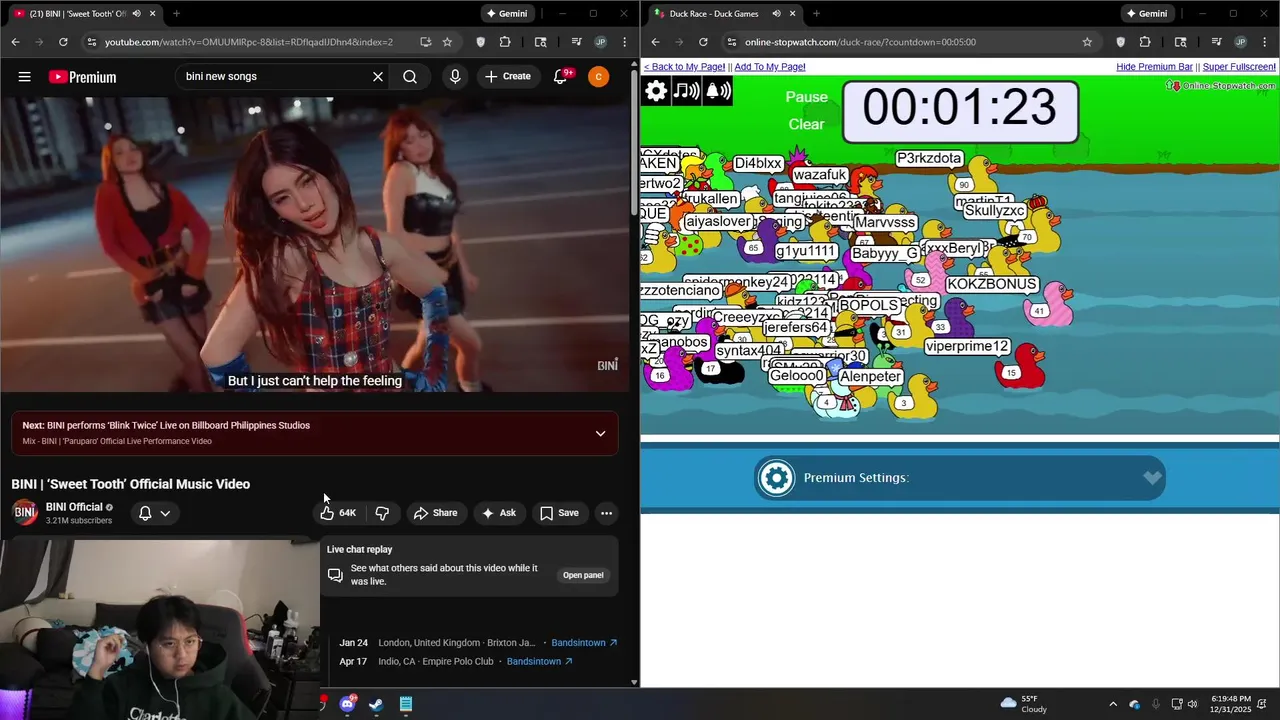Viewport: 1280px width, 720px height.
Task: Dislike the Sweet Tooth video
Action: [382, 513]
